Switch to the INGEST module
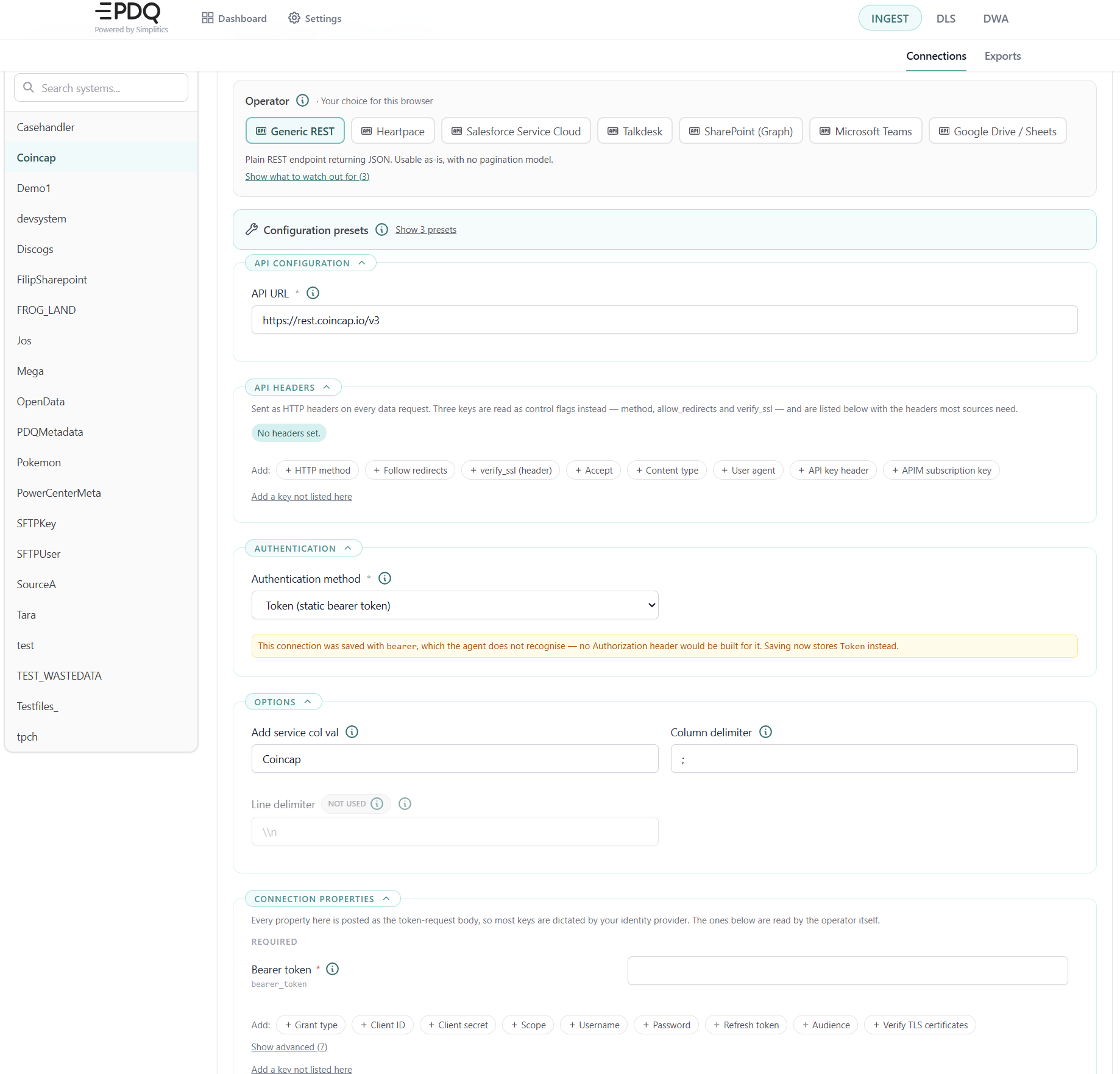Screen dimensions: 1120x1074 pos(890,18)
